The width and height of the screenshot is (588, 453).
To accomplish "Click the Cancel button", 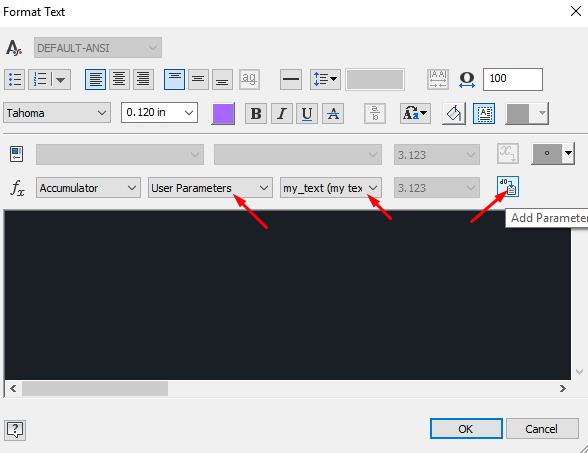I will pyautogui.click(x=542, y=429).
